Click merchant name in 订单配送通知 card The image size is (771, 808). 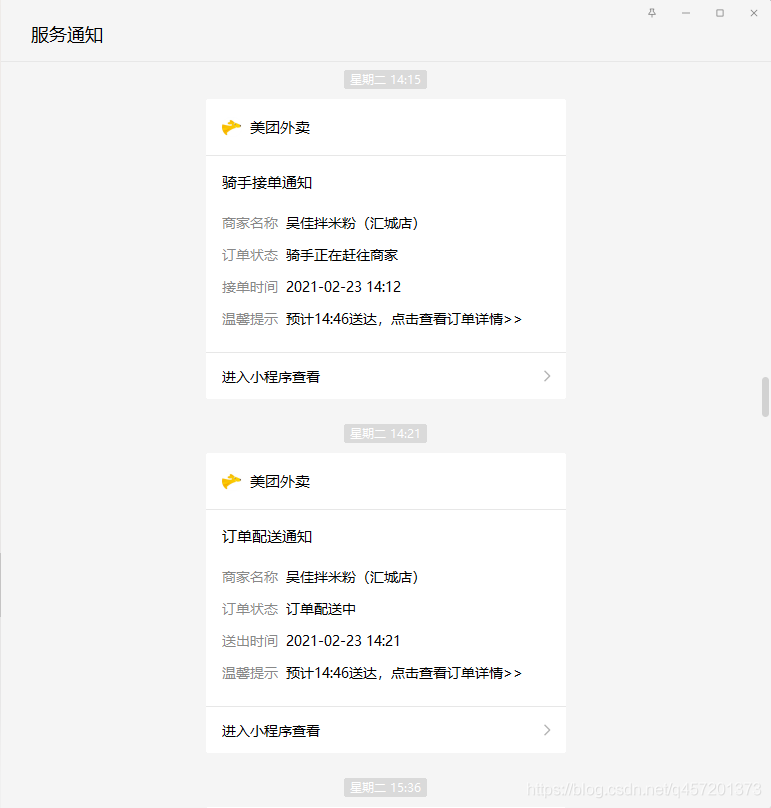[352, 578]
